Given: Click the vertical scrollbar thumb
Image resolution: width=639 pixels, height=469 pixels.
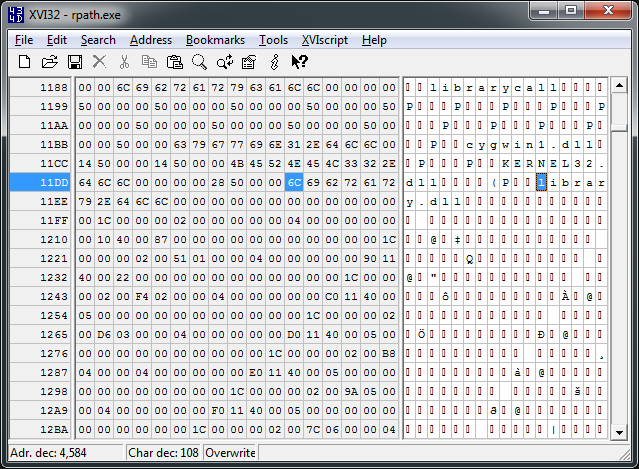Looking at the screenshot, I should point(619,128).
